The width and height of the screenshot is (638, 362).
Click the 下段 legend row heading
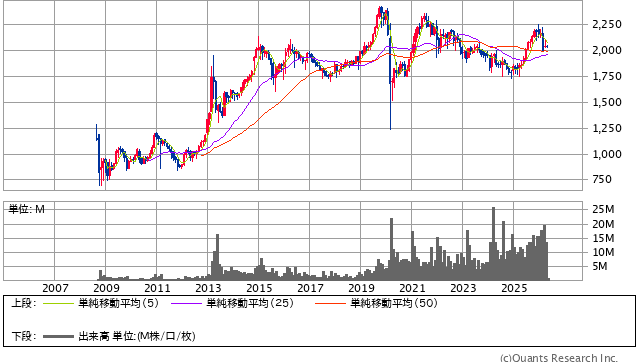tap(23, 336)
